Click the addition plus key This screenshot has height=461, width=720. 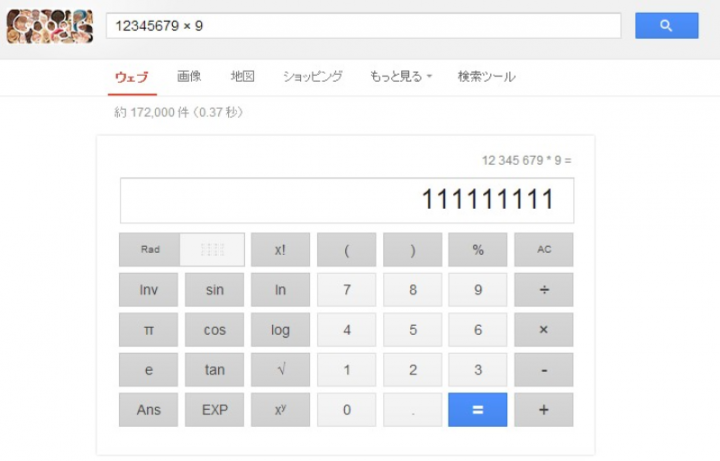pyautogui.click(x=544, y=410)
